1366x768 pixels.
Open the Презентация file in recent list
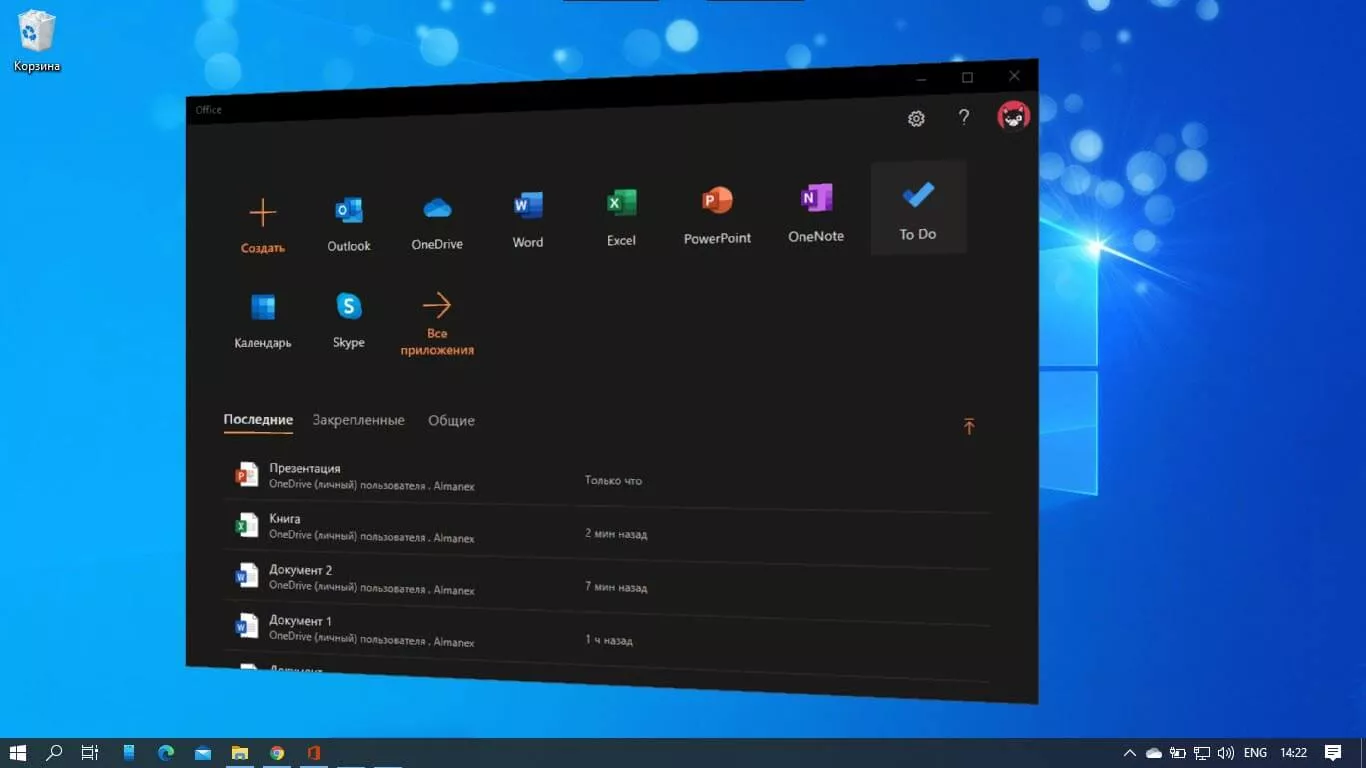305,469
